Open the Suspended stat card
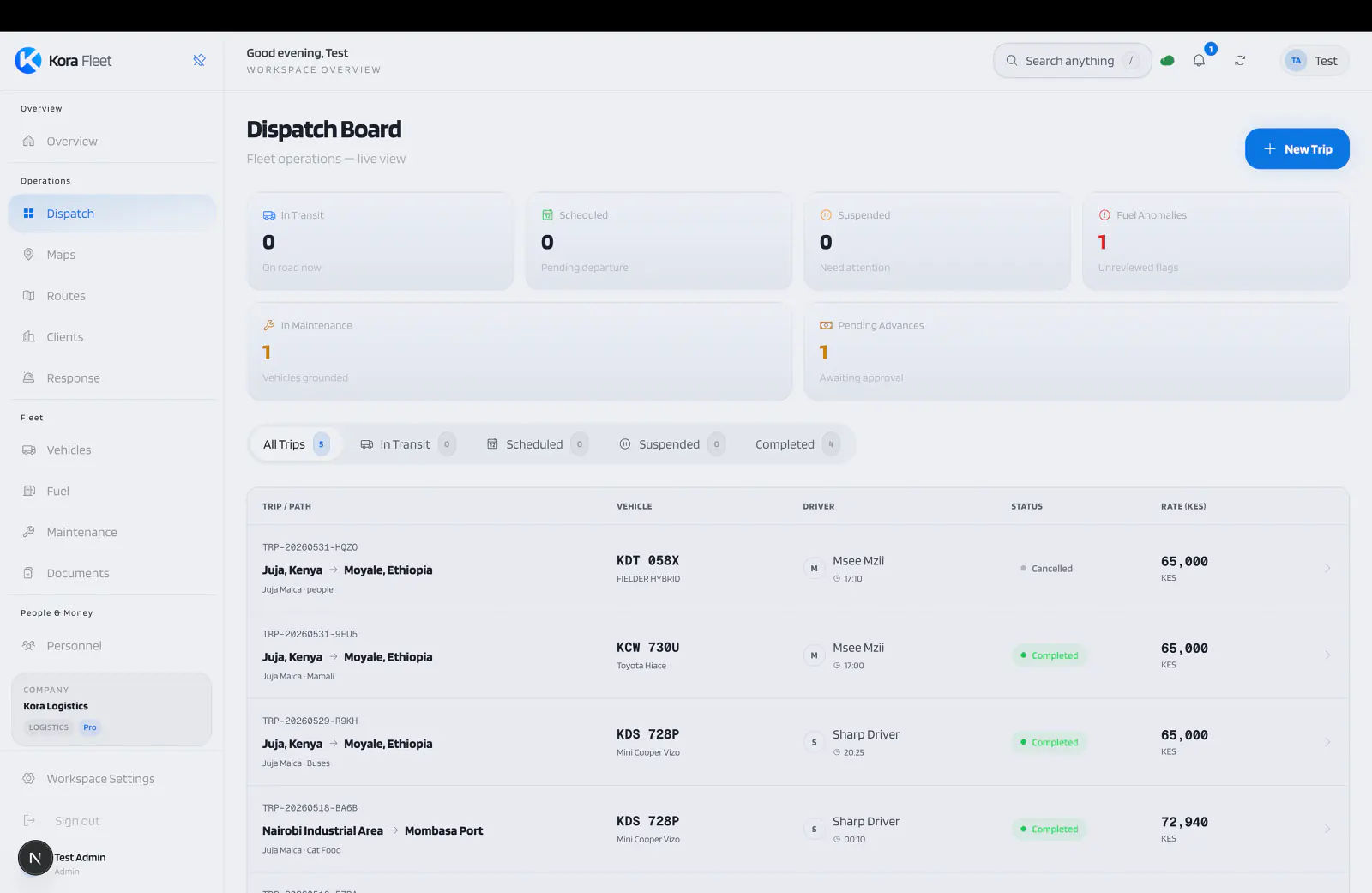Image resolution: width=1372 pixels, height=893 pixels. click(937, 241)
